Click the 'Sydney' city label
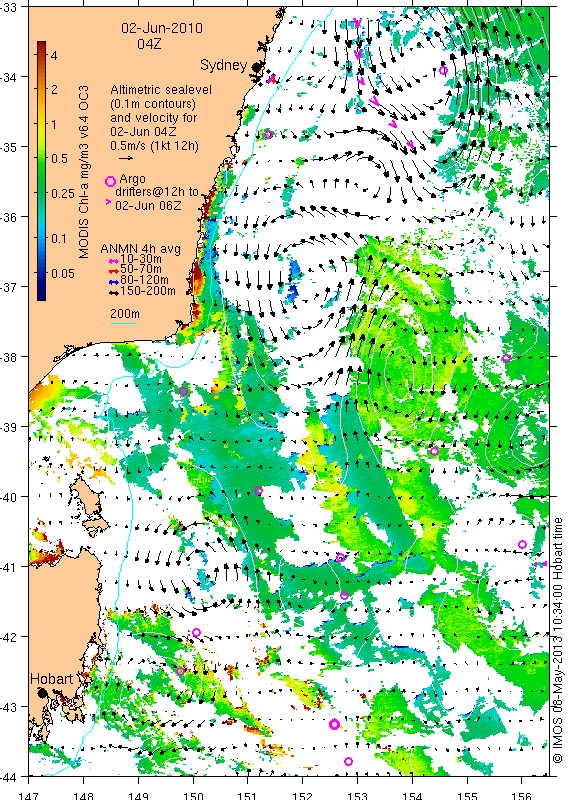The height and width of the screenshot is (800, 570). point(224,65)
